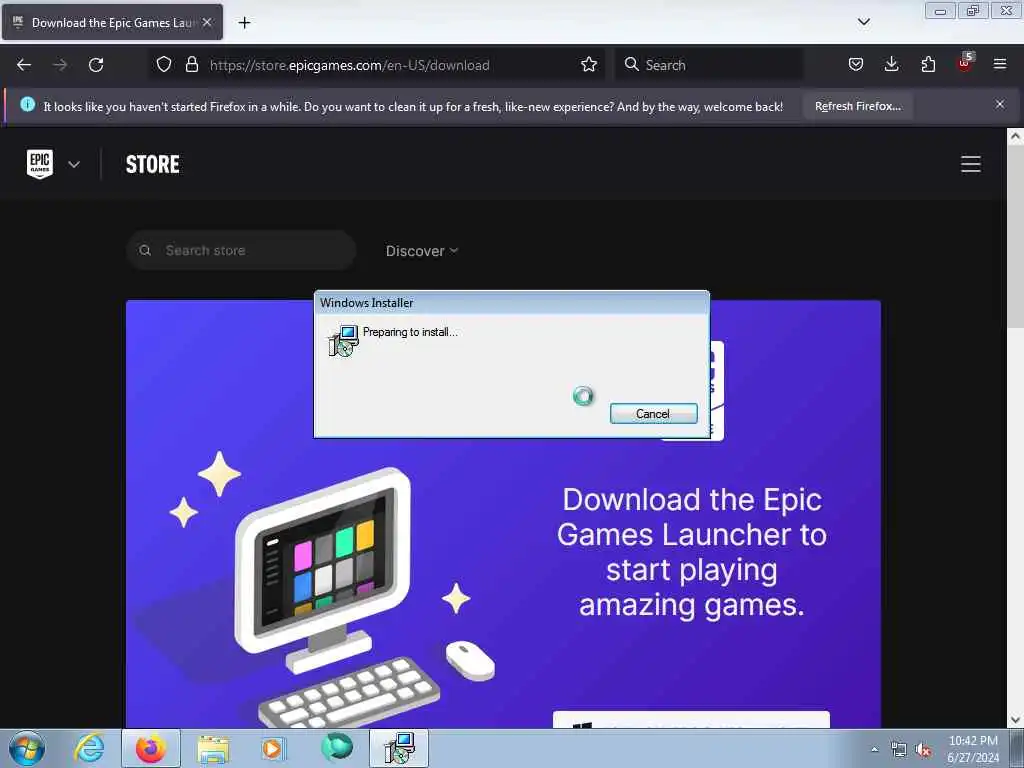Click the address bar URL
The width and height of the screenshot is (1024, 768).
349,65
